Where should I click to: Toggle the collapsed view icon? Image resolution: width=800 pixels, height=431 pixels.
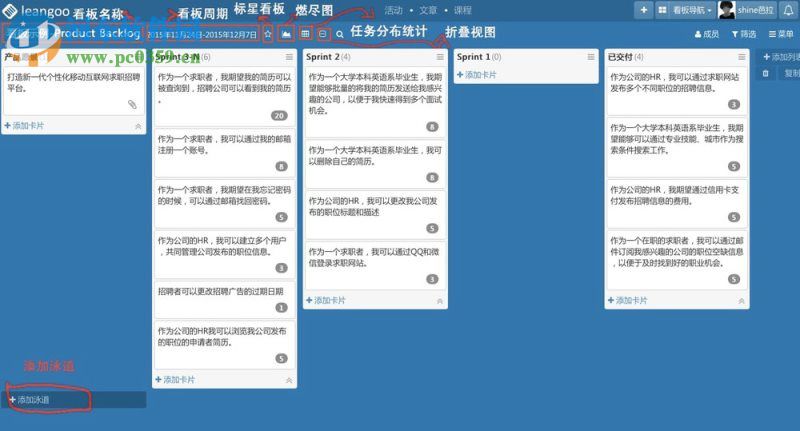coord(322,34)
